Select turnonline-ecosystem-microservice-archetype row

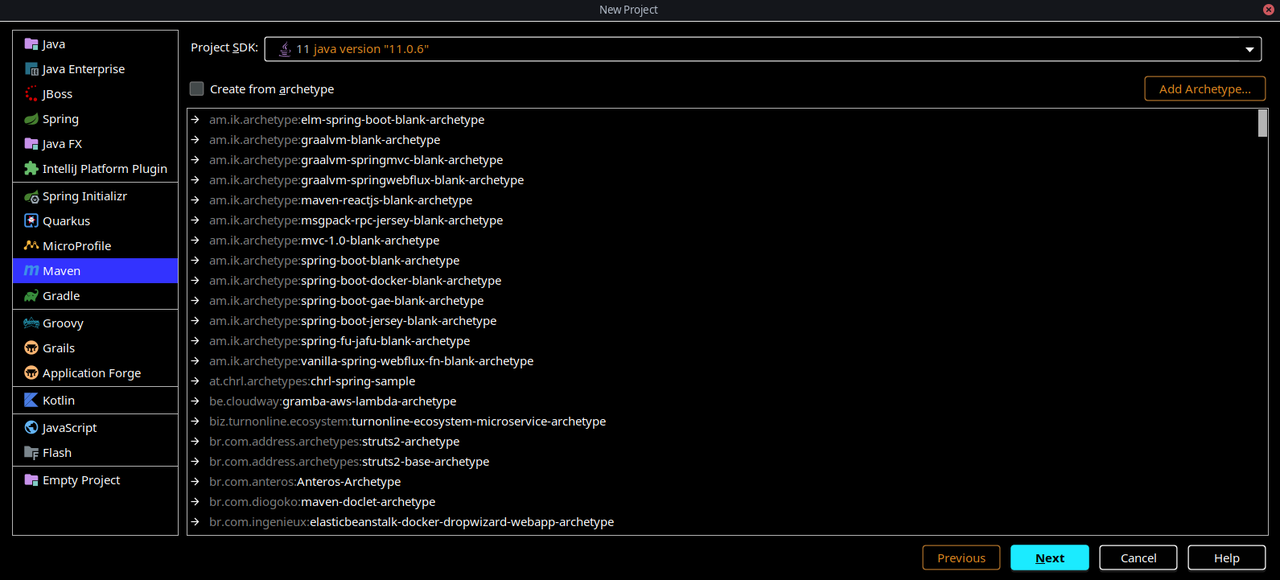click(721, 421)
